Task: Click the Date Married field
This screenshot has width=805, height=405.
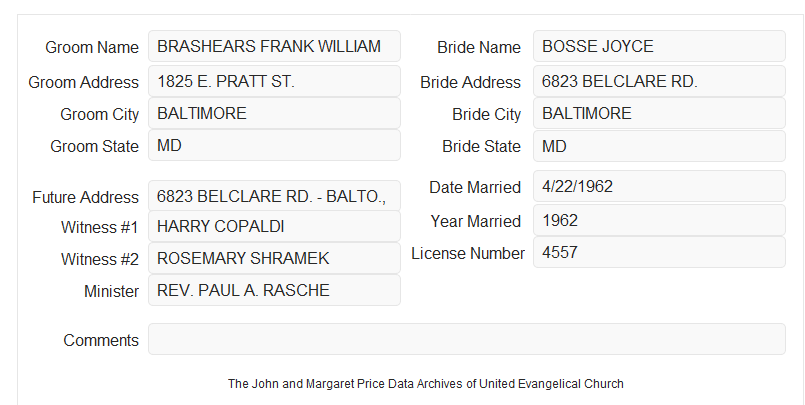Action: [x=659, y=186]
